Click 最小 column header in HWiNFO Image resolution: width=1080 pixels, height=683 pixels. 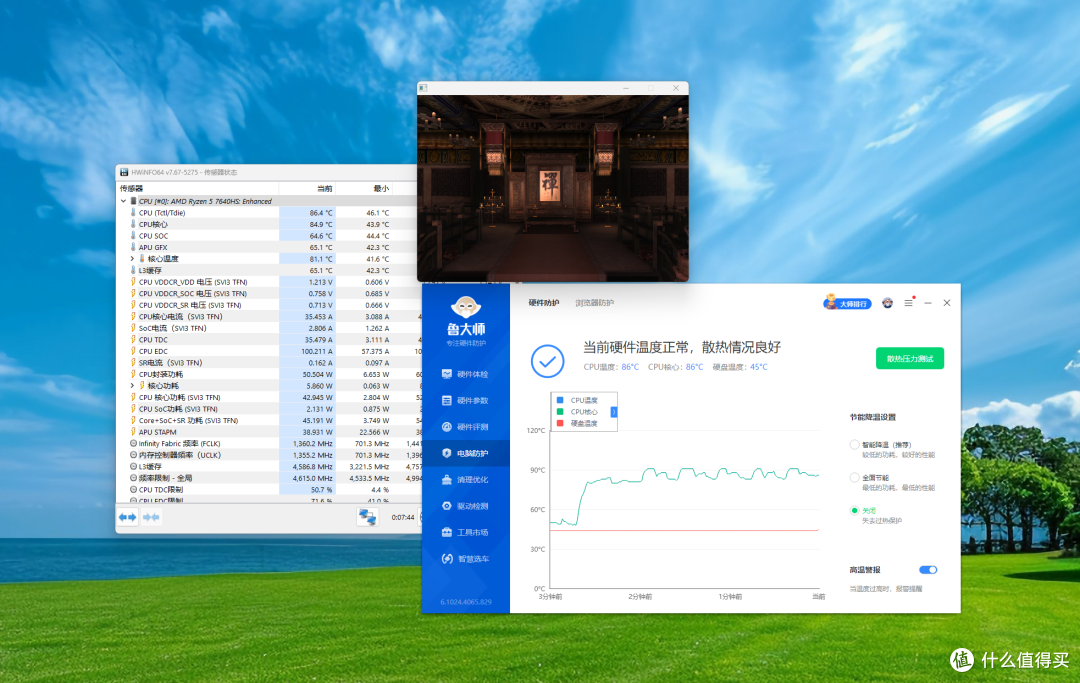[381, 188]
